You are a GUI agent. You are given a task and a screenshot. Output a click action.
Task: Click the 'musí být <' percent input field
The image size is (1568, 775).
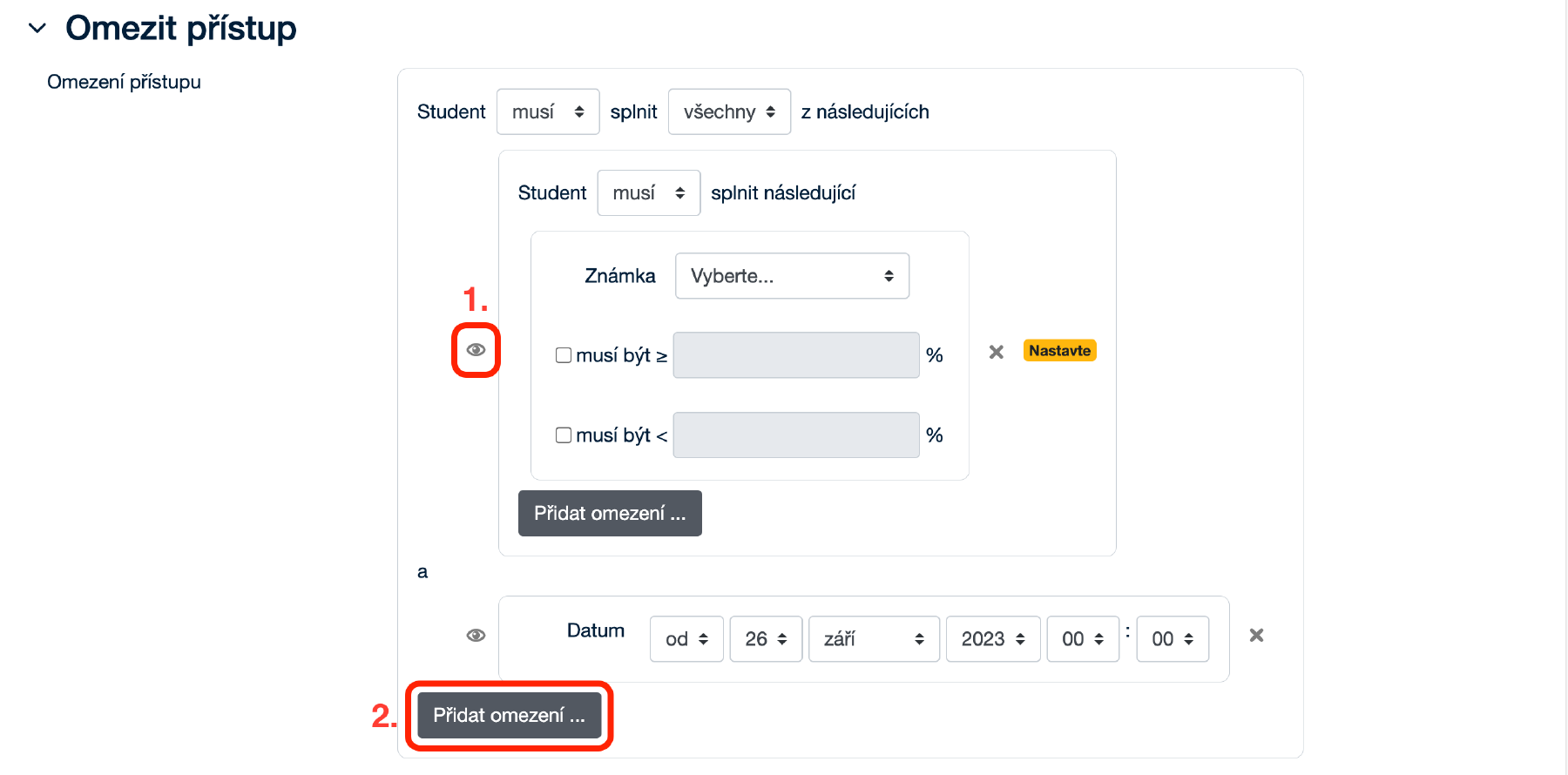(796, 435)
